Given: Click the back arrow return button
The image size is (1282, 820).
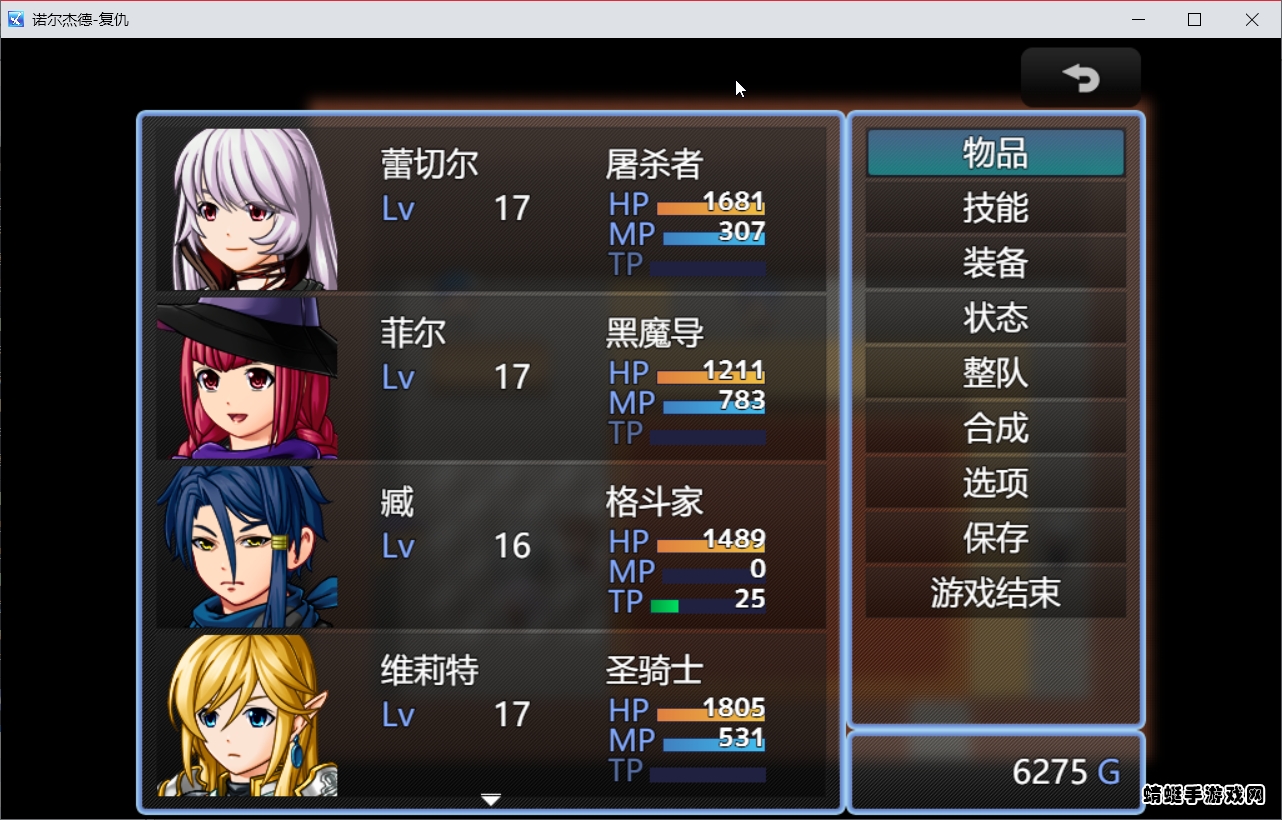Looking at the screenshot, I should 1080,77.
